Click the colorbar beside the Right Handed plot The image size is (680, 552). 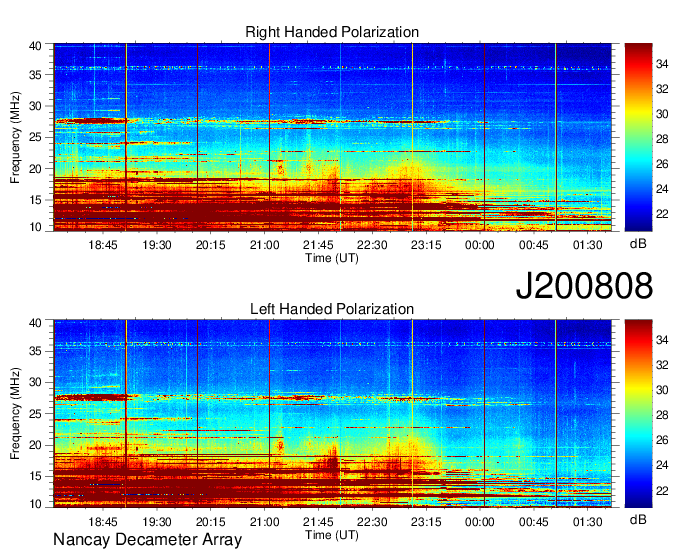638,137
